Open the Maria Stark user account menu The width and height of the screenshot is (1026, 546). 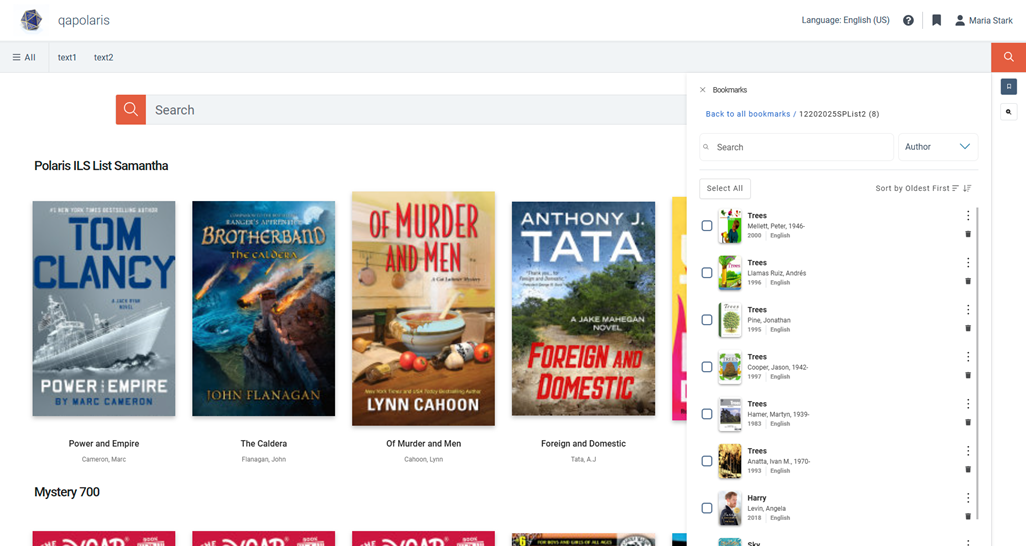[x=983, y=20]
